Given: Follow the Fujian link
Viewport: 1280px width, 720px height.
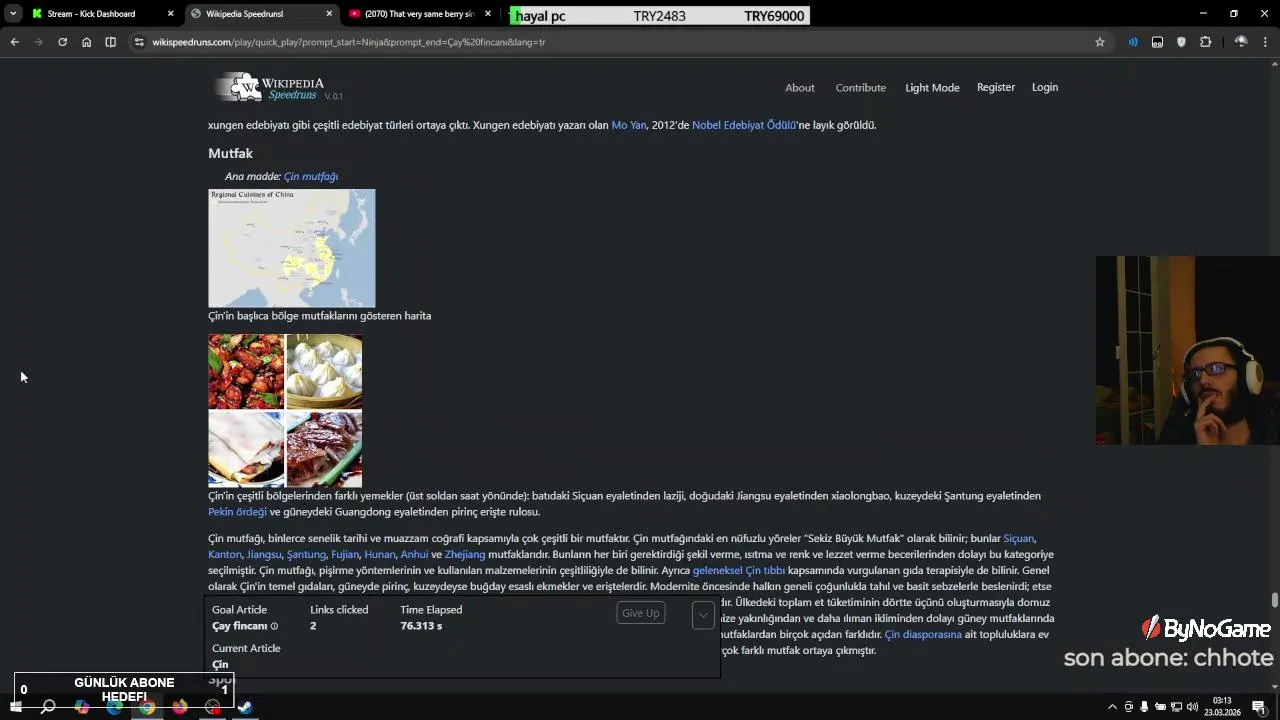Looking at the screenshot, I should (x=345, y=554).
